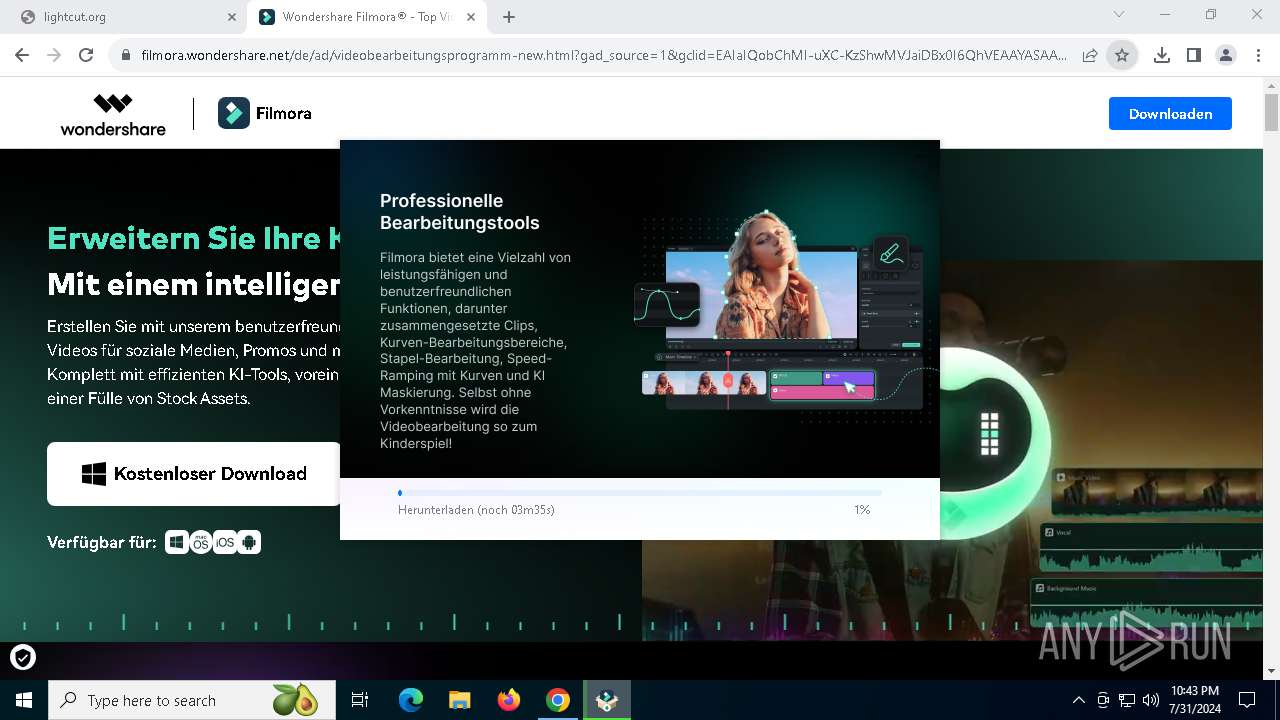The image size is (1280, 720).
Task: Open the tab search dropdown arrow
Action: point(1119,15)
